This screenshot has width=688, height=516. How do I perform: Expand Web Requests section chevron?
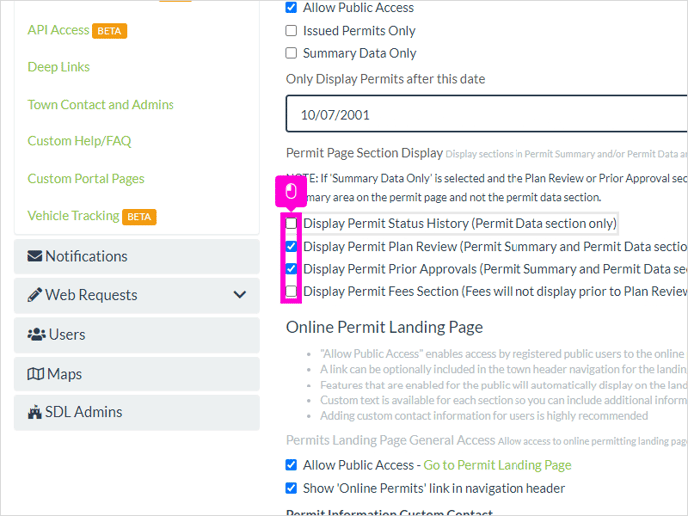click(240, 295)
